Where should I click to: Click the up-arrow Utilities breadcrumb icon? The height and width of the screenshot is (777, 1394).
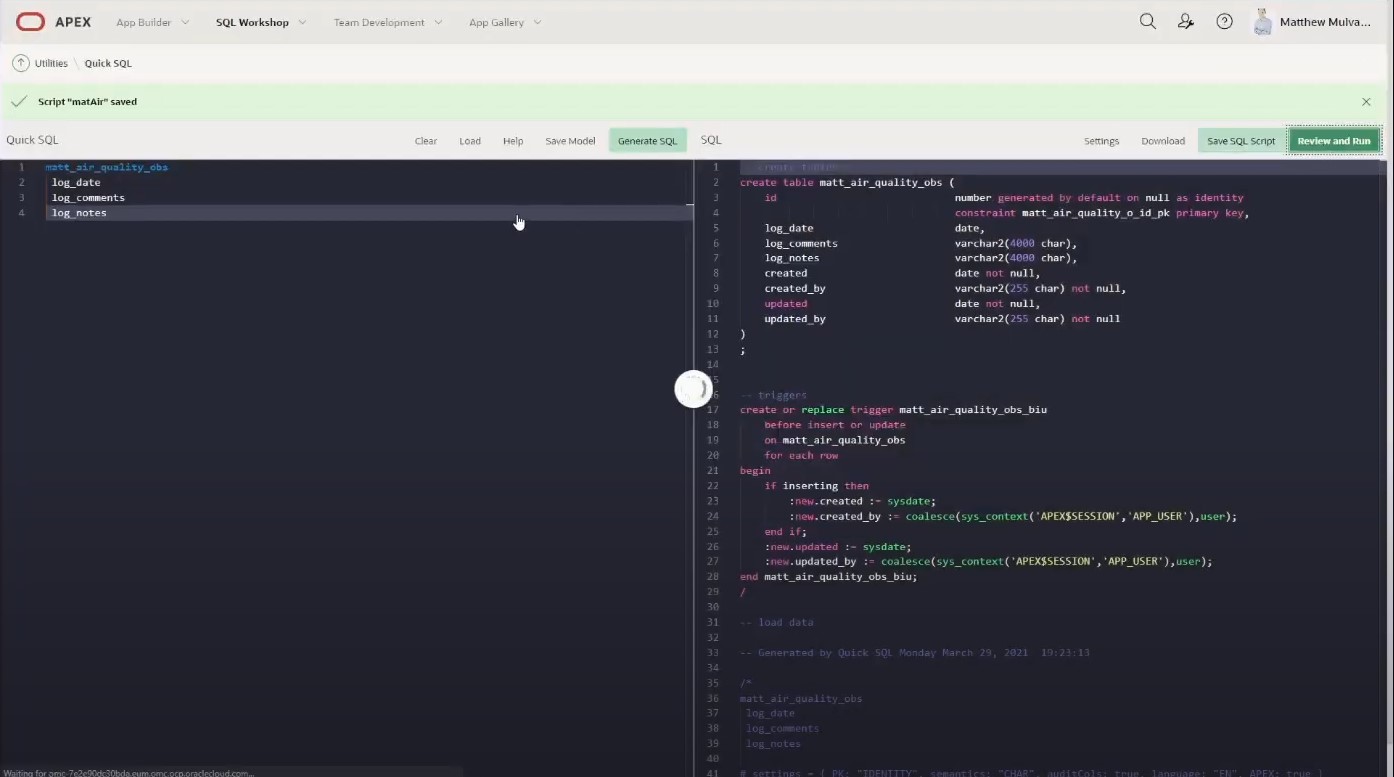pyautogui.click(x=20, y=63)
